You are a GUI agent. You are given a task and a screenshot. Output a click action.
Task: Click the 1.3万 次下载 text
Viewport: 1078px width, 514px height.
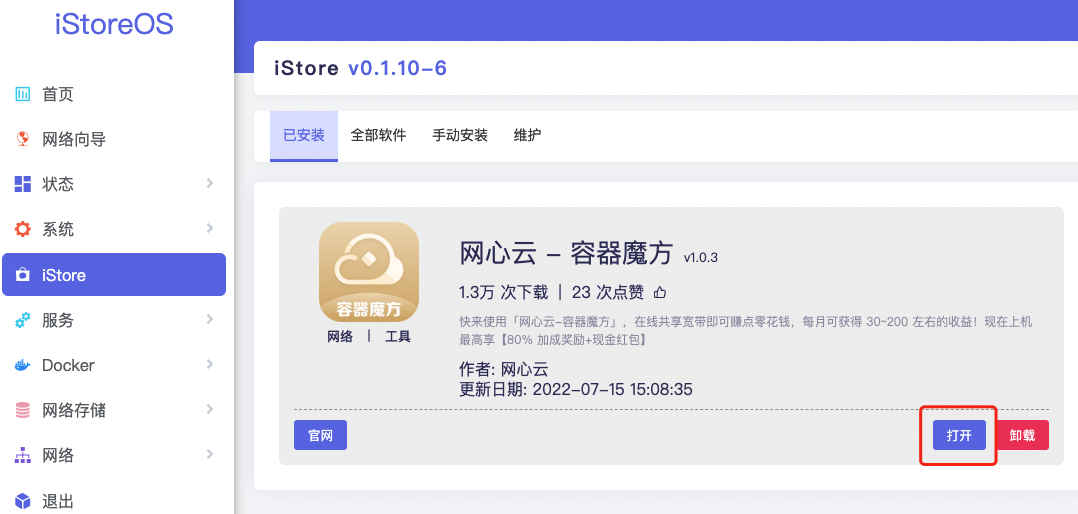pyautogui.click(x=504, y=293)
